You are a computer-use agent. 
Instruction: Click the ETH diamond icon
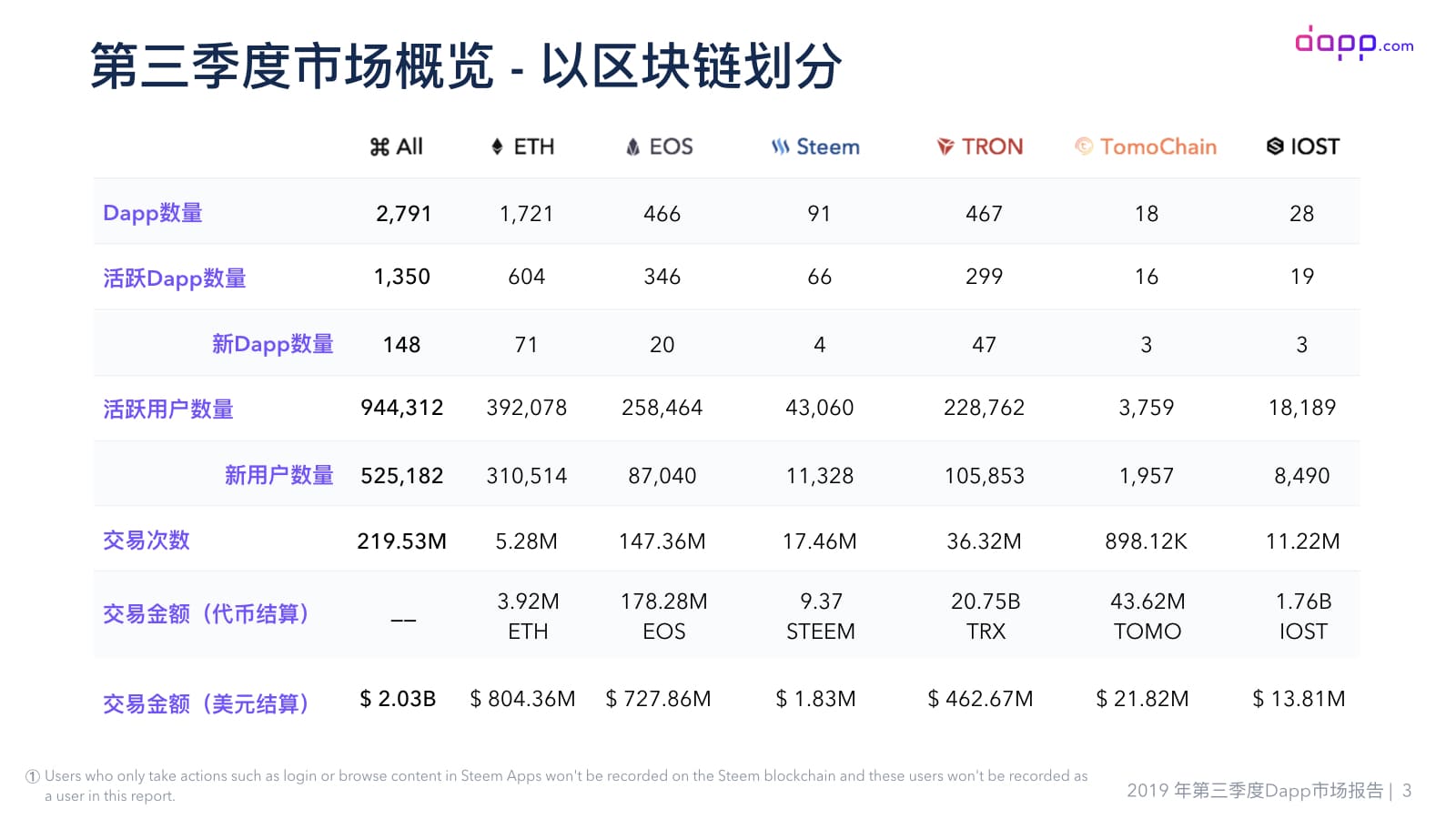(x=497, y=147)
